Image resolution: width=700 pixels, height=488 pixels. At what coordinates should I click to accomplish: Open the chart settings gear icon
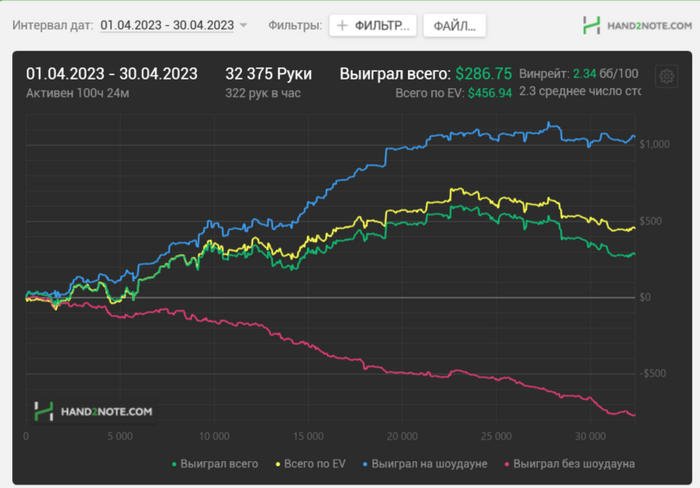point(667,76)
